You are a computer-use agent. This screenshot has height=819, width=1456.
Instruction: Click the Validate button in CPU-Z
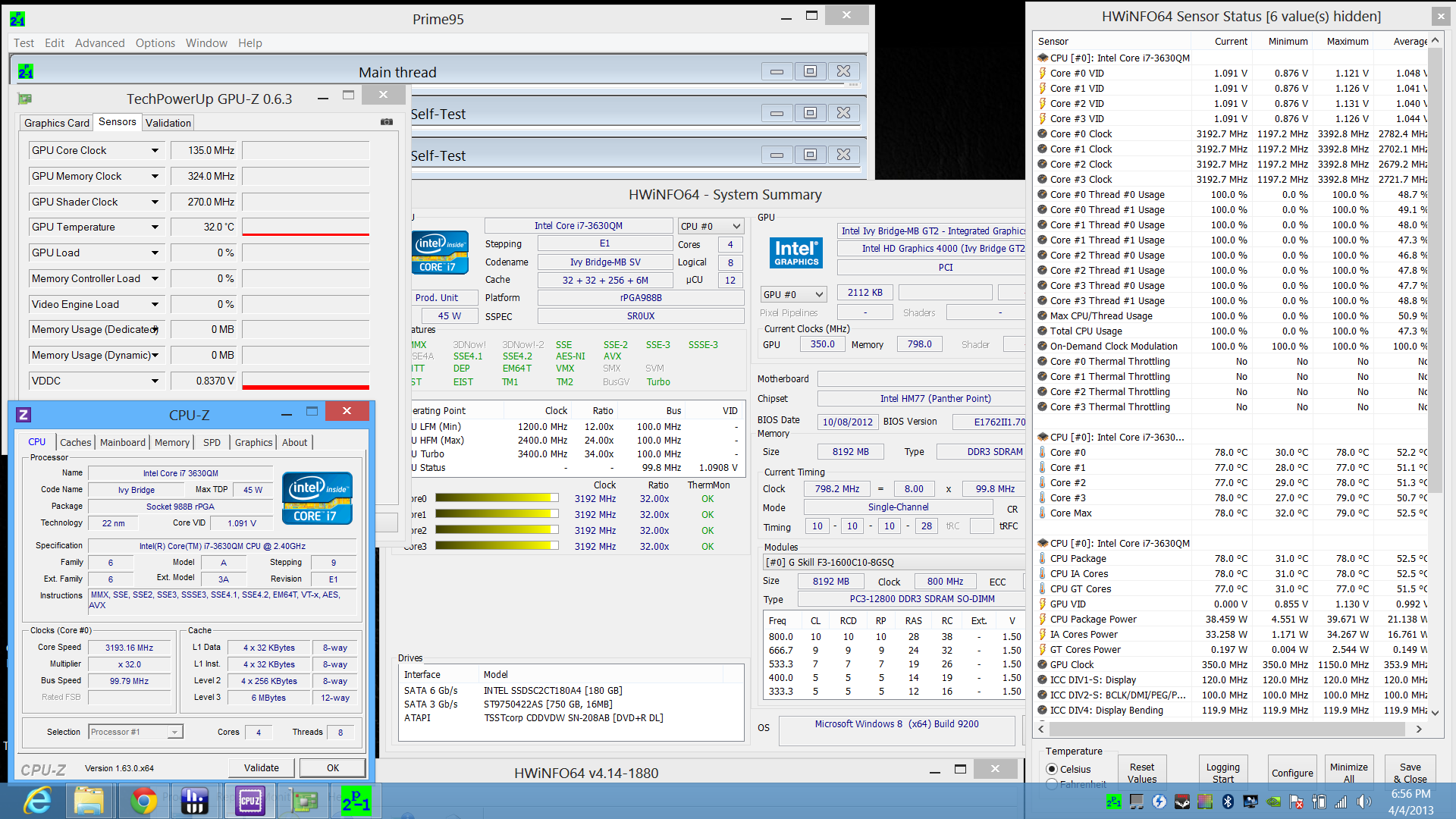[262, 767]
